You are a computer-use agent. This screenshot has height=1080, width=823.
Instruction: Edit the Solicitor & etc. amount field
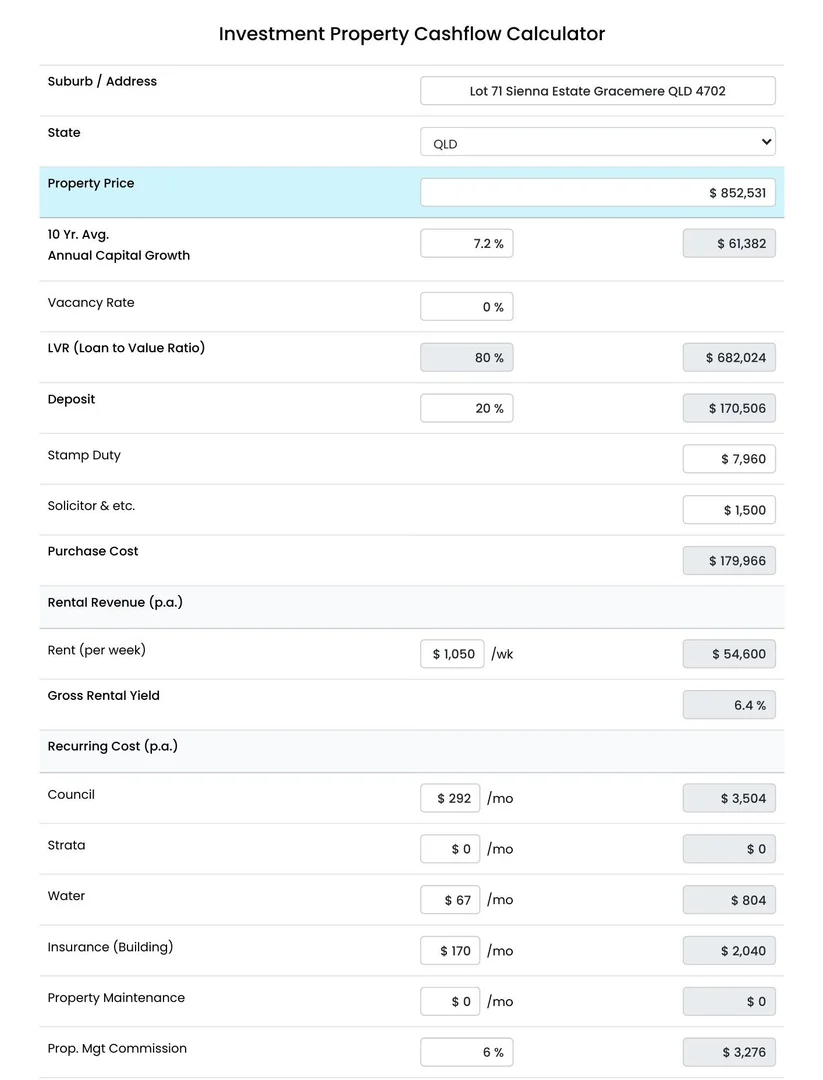729,510
